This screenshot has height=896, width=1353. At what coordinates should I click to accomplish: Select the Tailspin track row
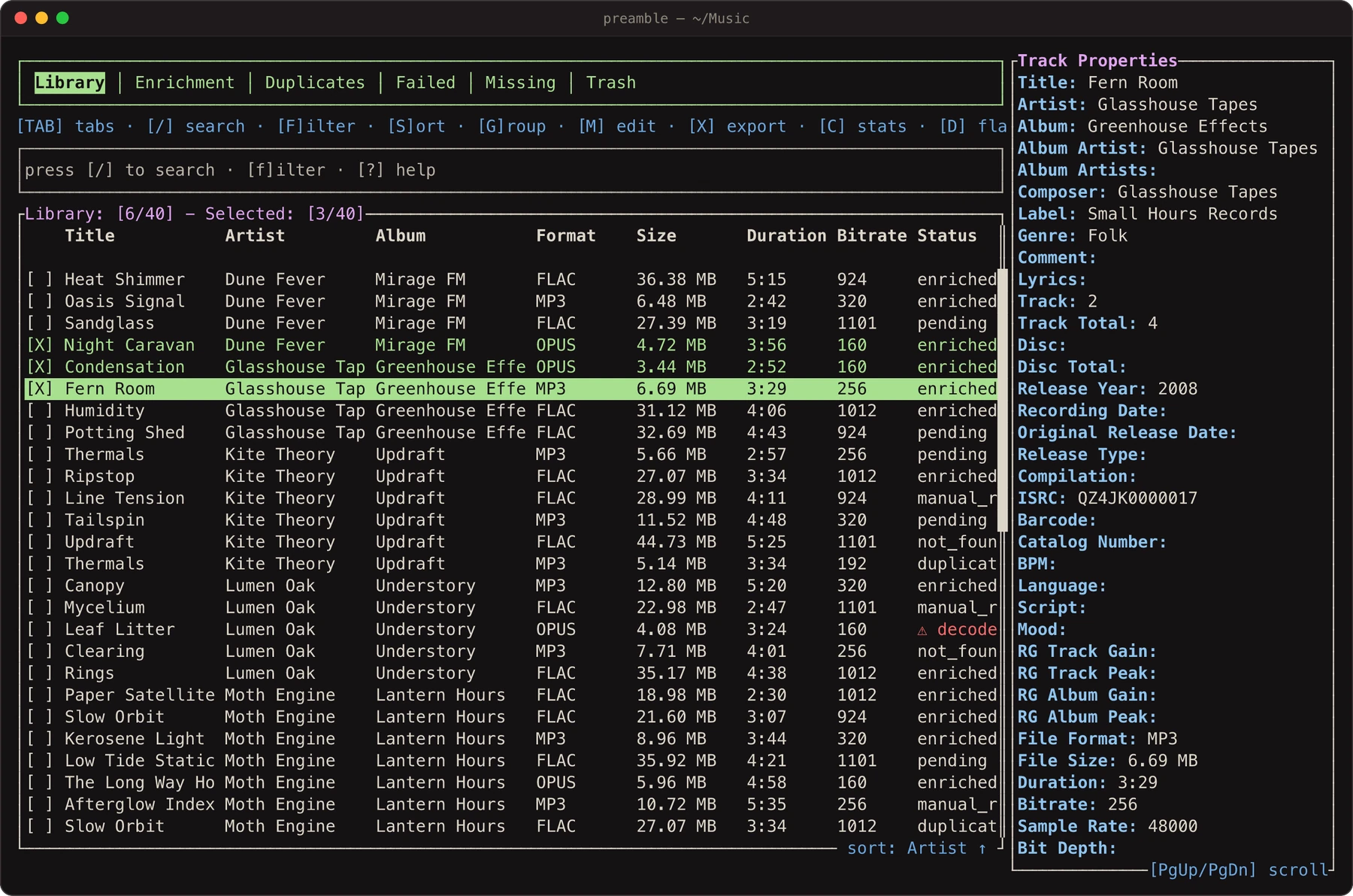click(x=511, y=520)
